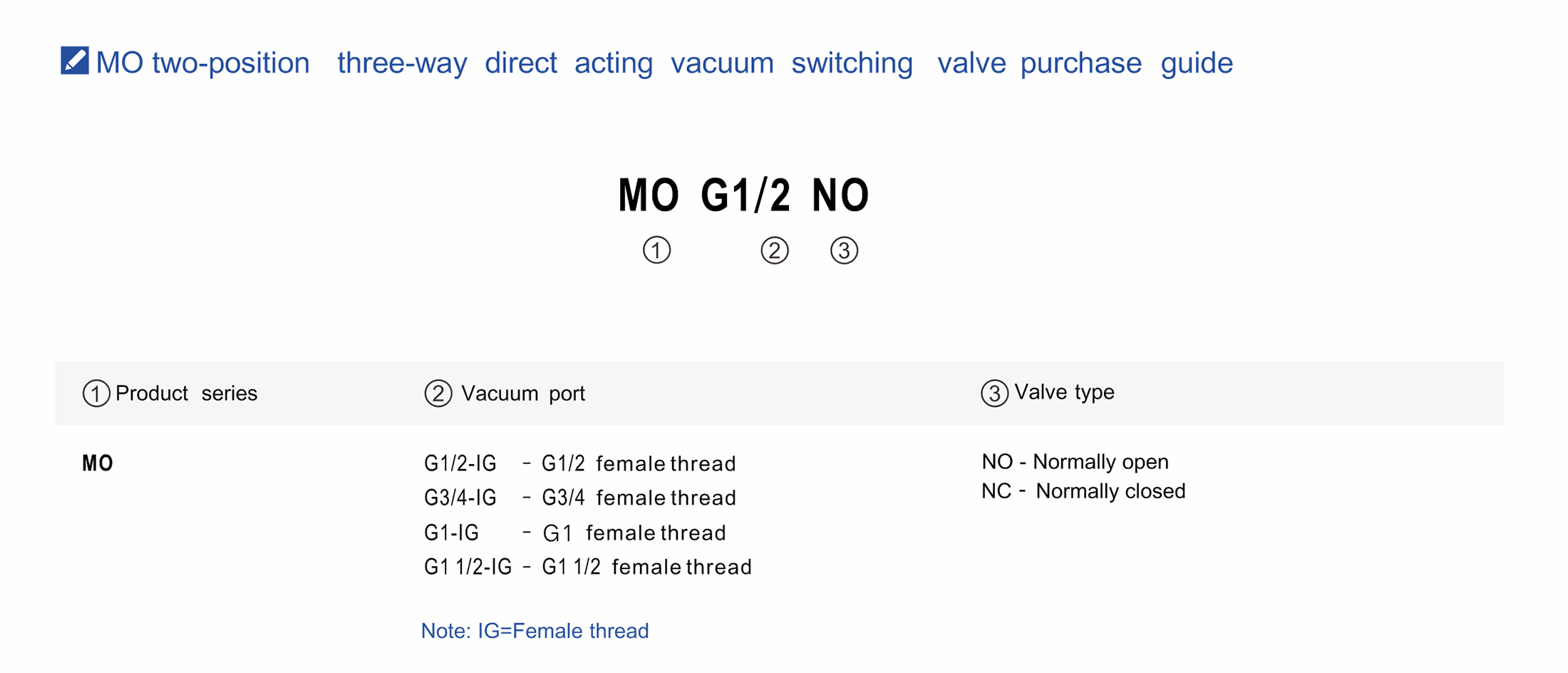Click circled number 1 below the model code
The image size is (1568, 673).
[x=656, y=250]
